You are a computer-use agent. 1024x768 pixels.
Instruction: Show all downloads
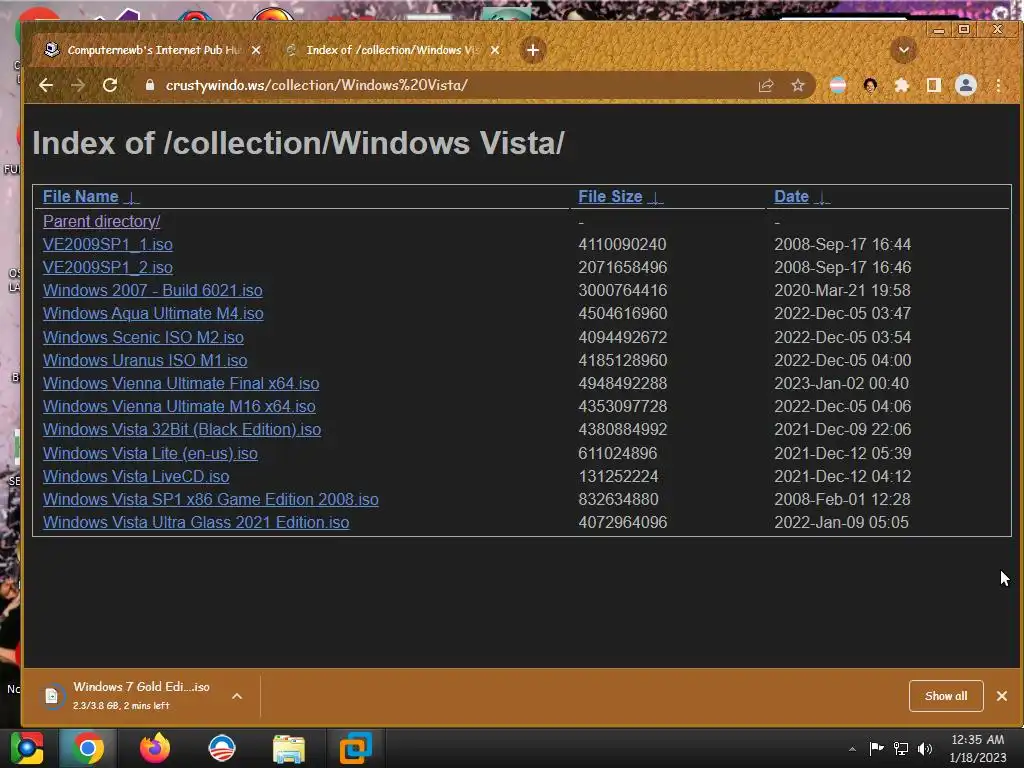point(946,696)
